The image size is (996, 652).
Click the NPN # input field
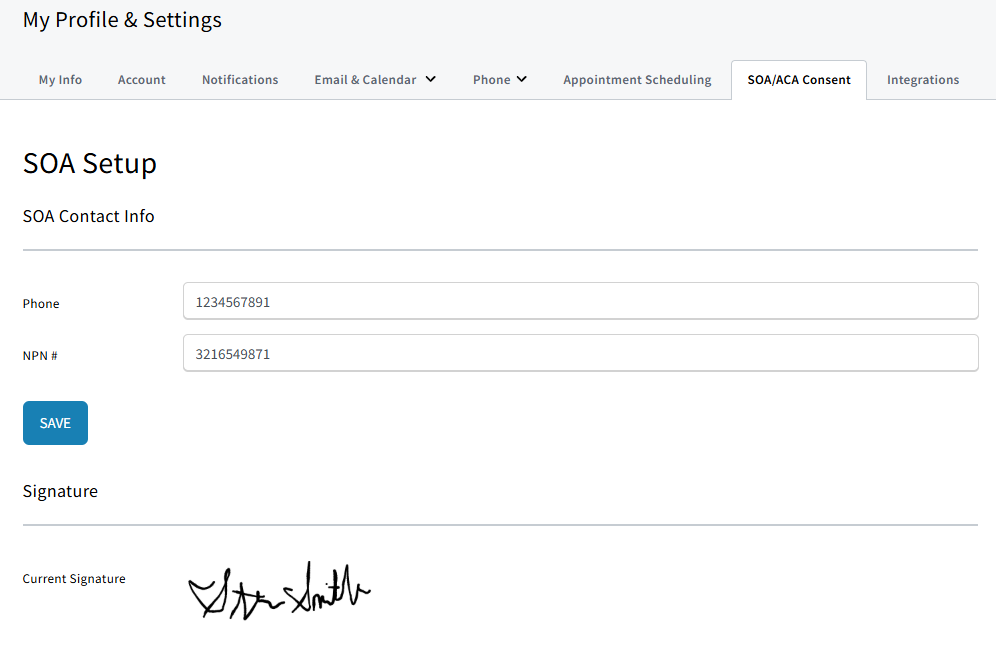tap(581, 353)
